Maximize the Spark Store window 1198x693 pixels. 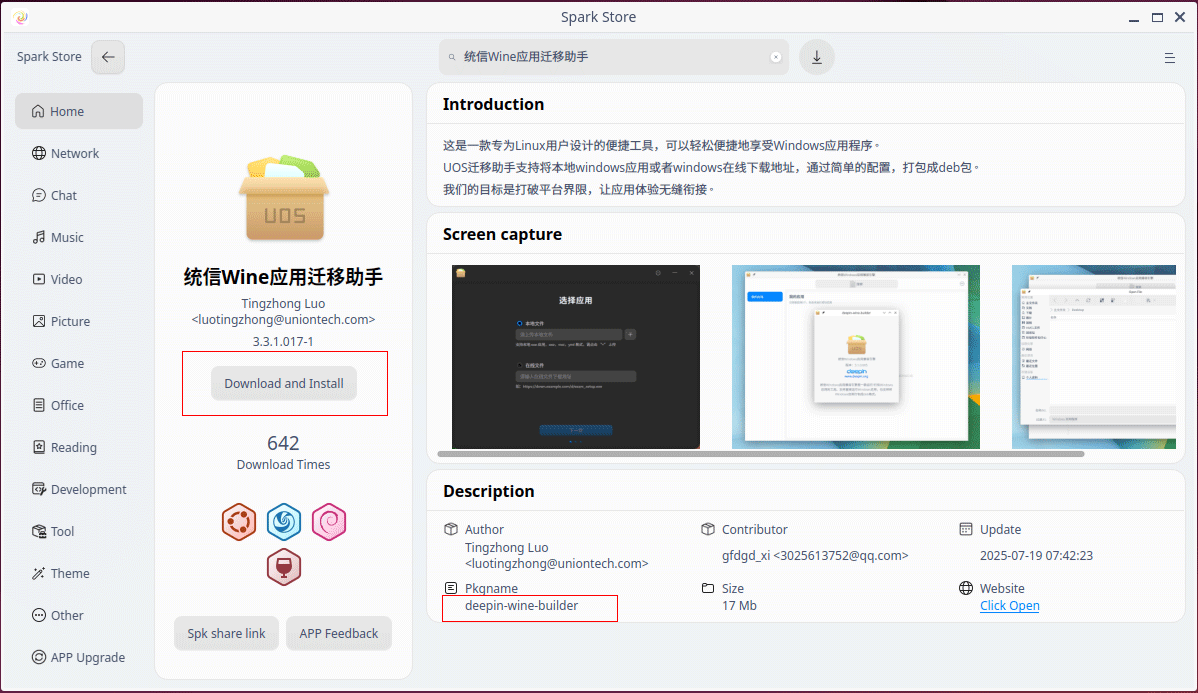pos(1158,18)
